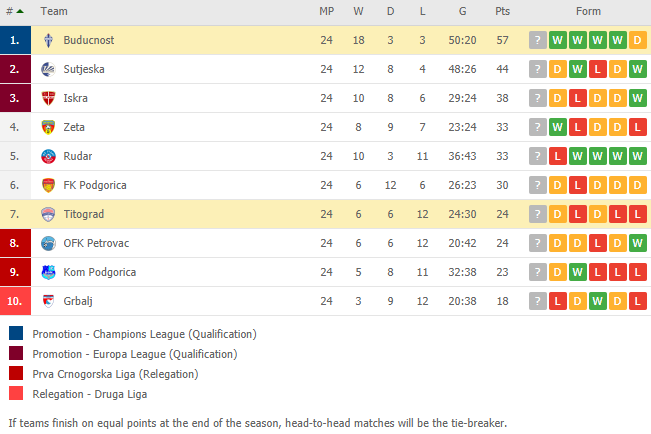Screen dimensions: 651x434
Task: Click the Team column header
Action: point(54,11)
